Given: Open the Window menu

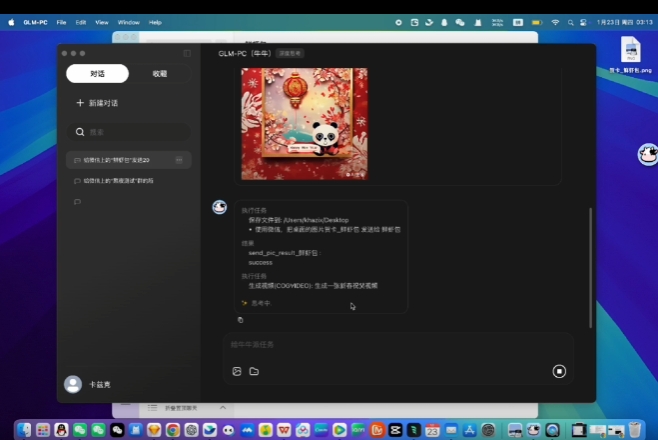Looking at the screenshot, I should click(x=128, y=22).
